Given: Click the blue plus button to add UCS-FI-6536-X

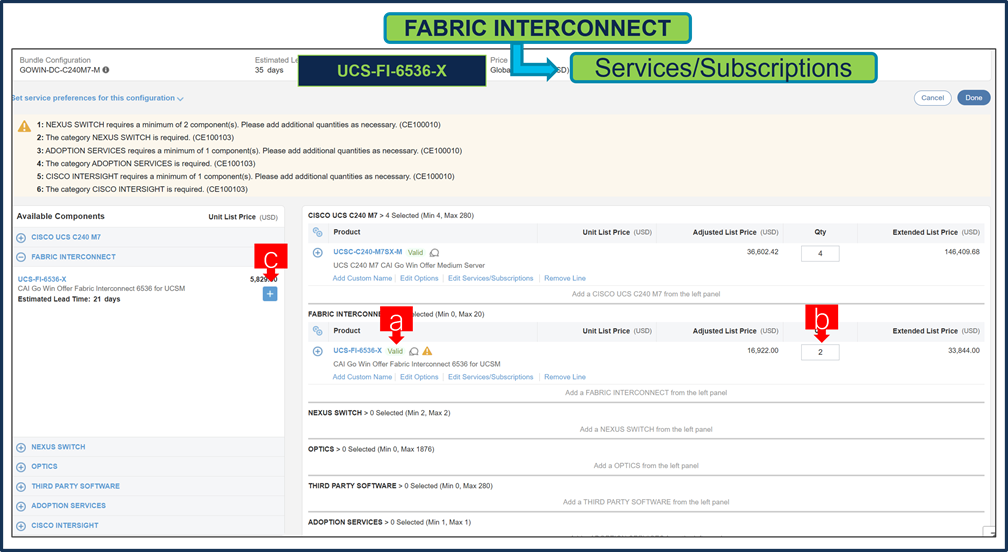Looking at the screenshot, I should click(x=270, y=294).
